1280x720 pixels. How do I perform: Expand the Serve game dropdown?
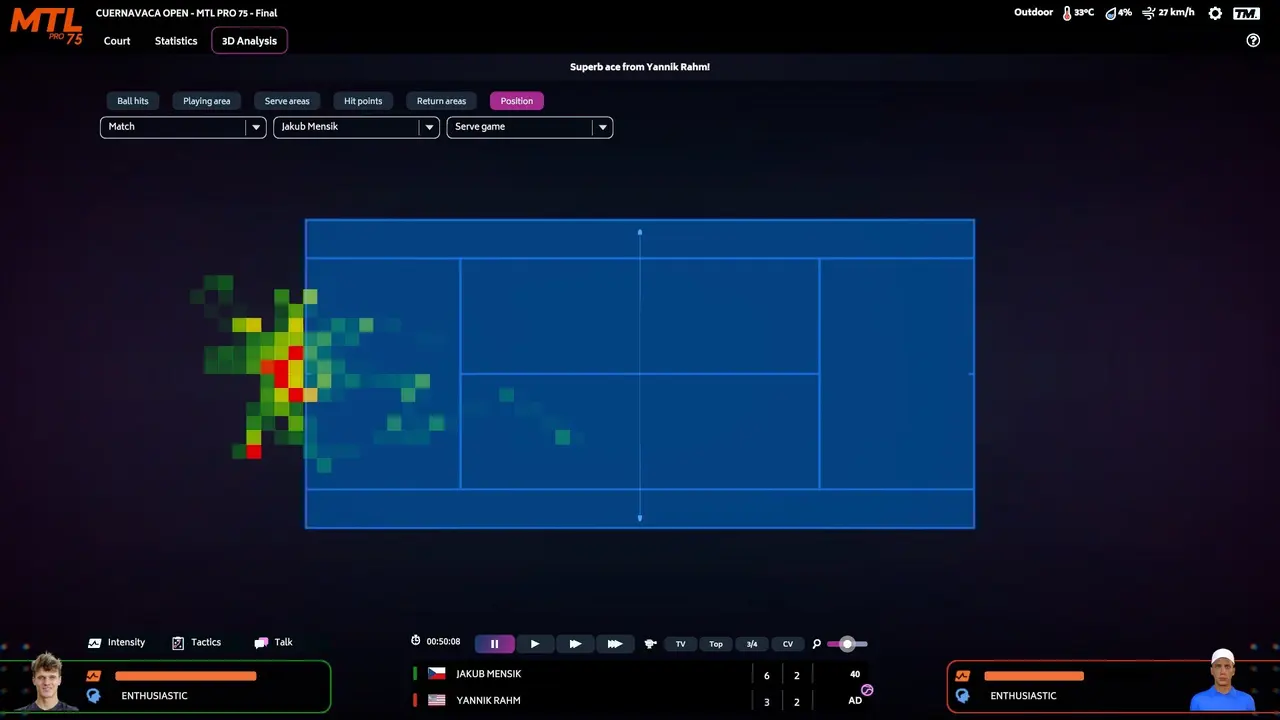click(x=529, y=127)
